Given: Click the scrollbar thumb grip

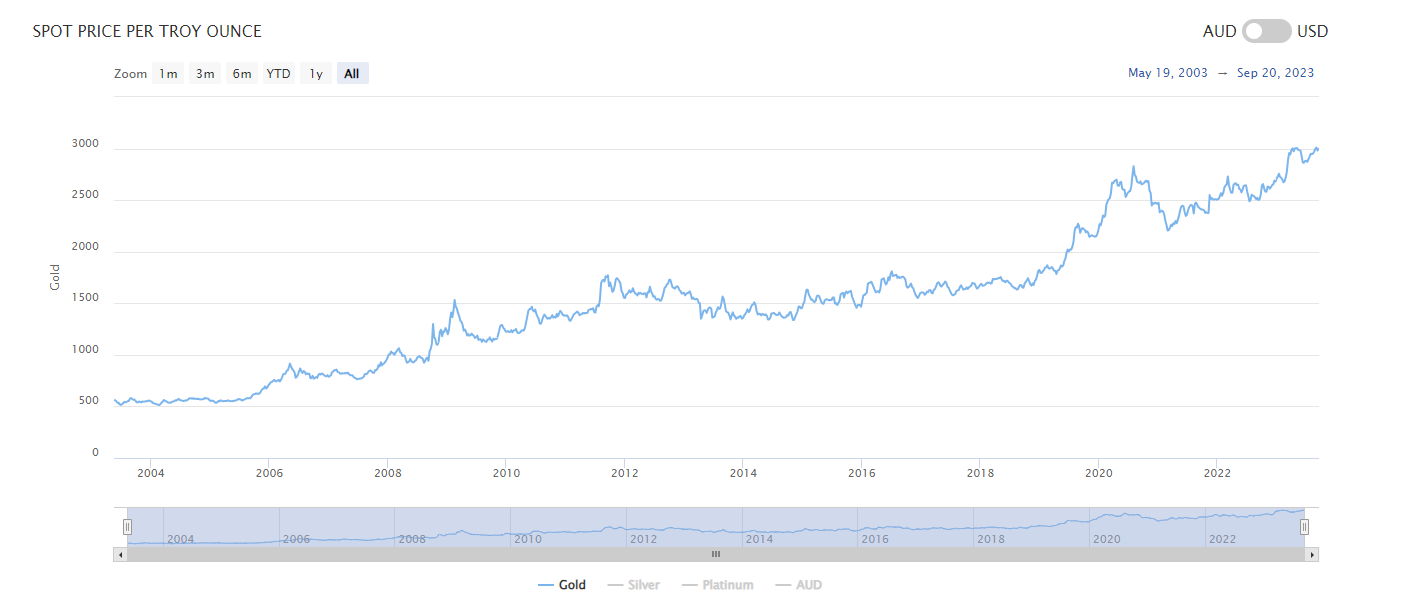Looking at the screenshot, I should (715, 553).
